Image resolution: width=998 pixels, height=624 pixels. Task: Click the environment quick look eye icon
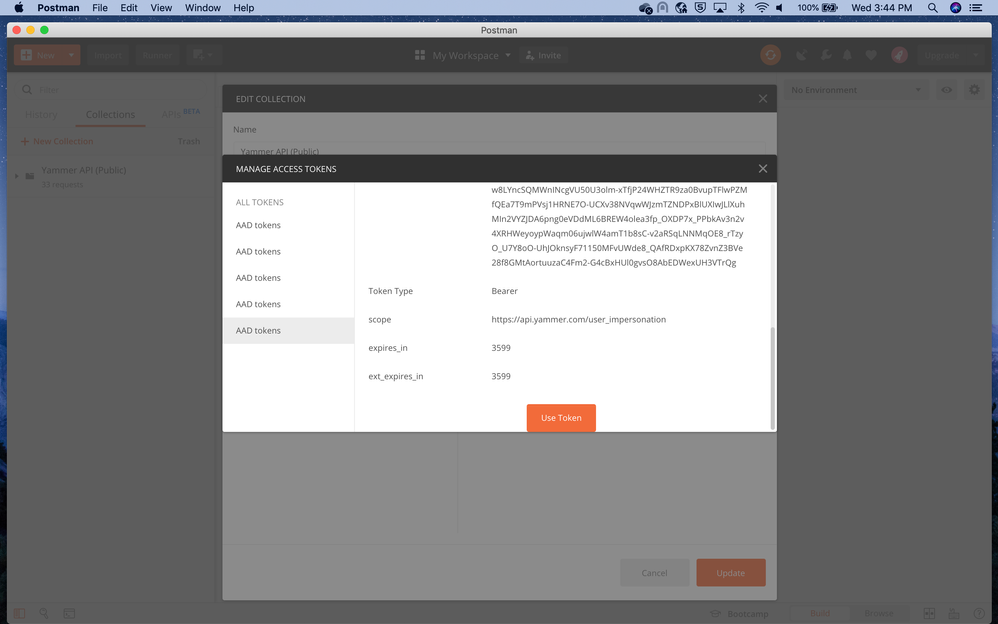point(946,90)
